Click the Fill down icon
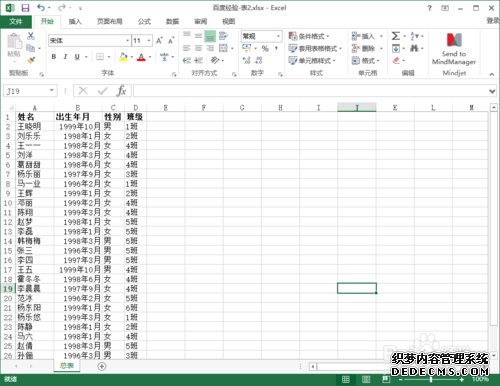 click(x=396, y=49)
